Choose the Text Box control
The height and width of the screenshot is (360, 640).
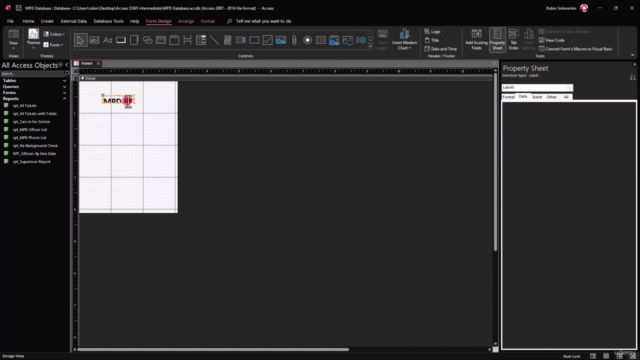tap(94, 40)
